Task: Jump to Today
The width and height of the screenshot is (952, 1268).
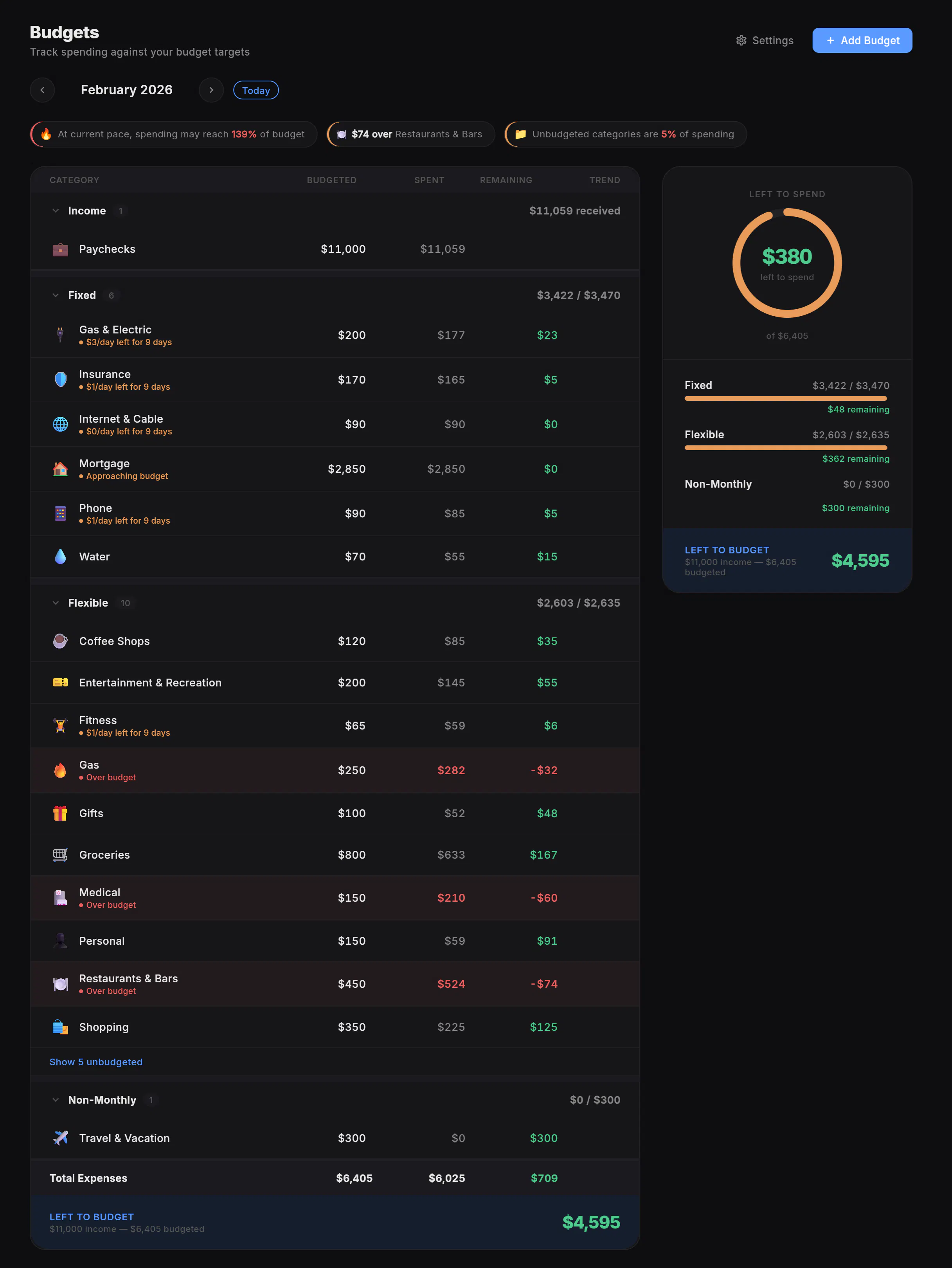Action: 256,90
